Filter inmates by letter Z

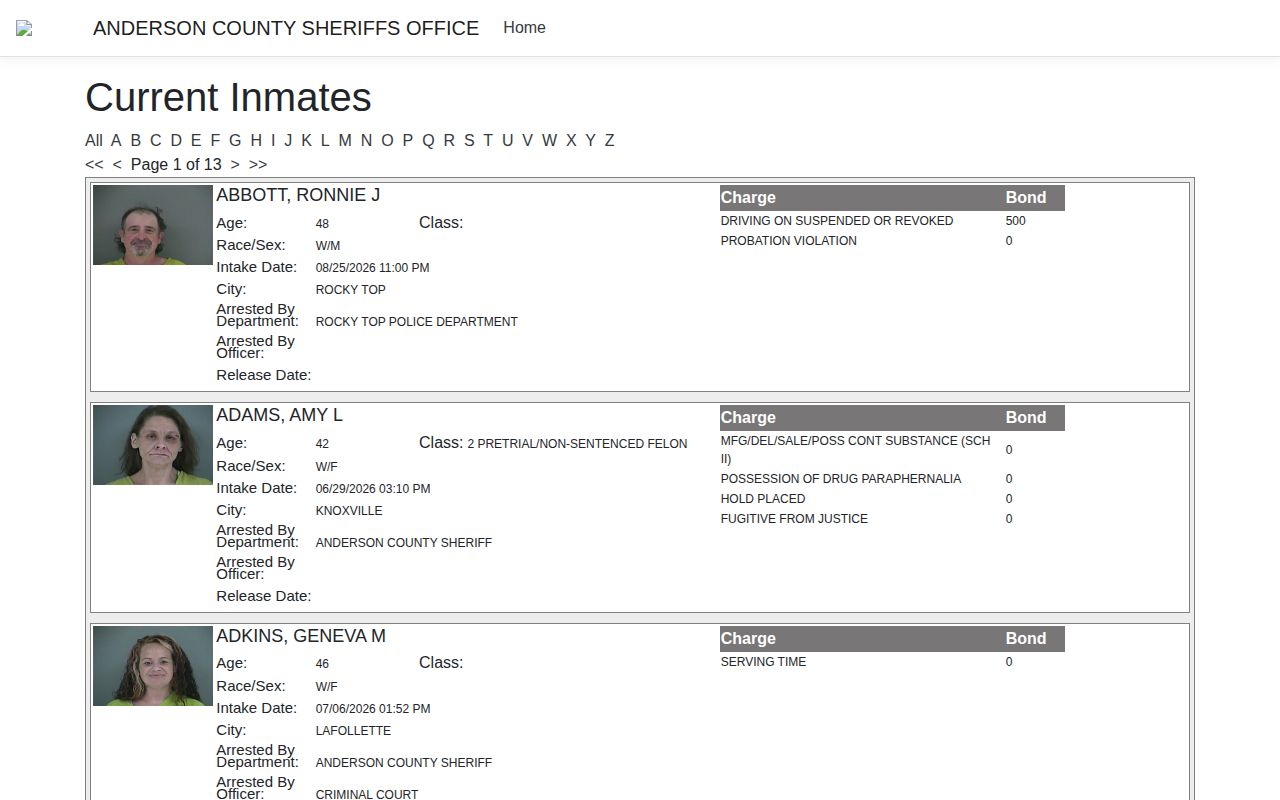[x=609, y=140]
